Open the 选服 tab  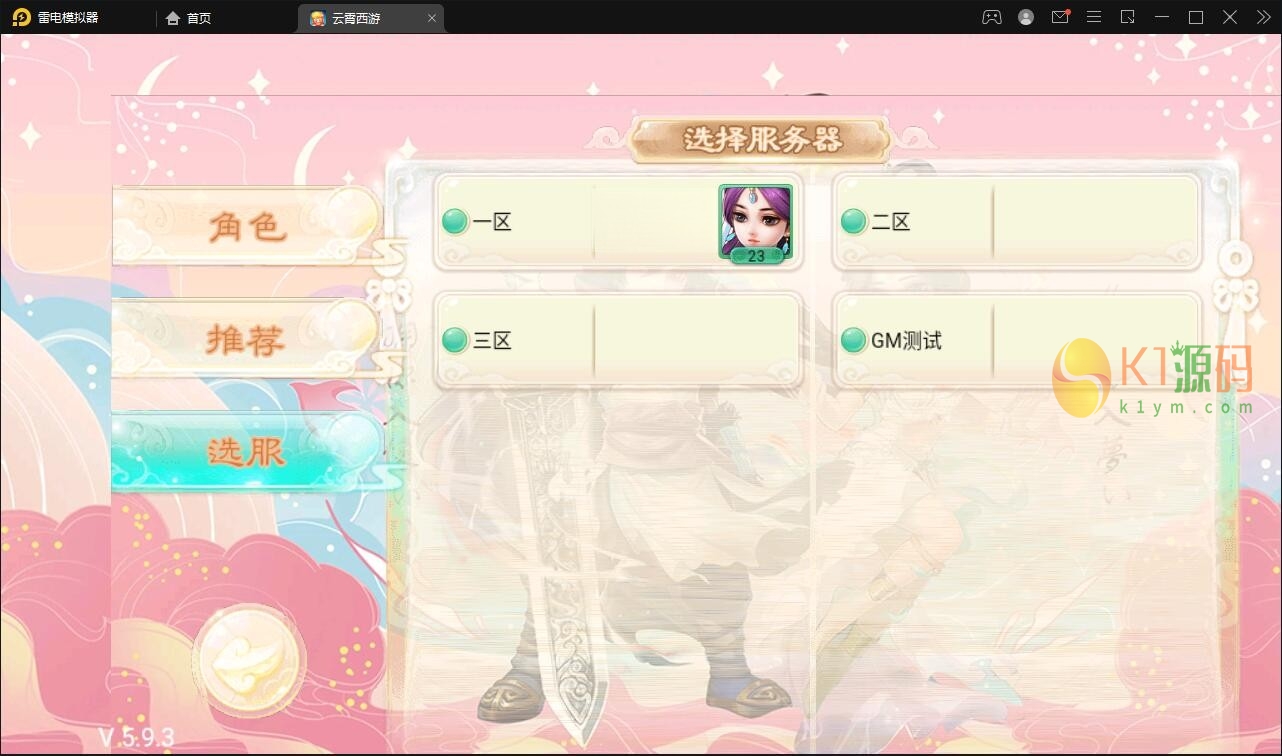247,451
